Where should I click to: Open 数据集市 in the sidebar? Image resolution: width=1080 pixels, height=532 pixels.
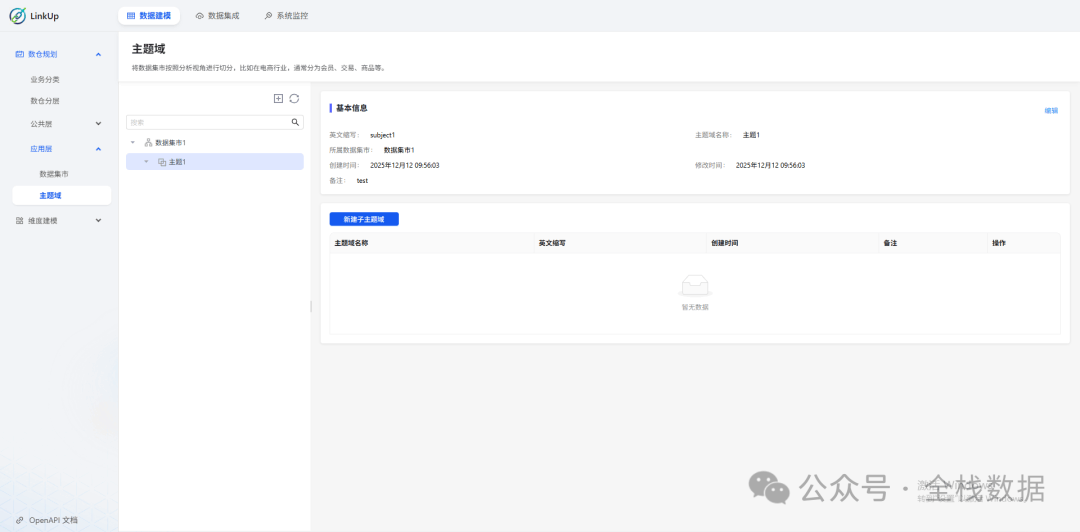[54, 174]
